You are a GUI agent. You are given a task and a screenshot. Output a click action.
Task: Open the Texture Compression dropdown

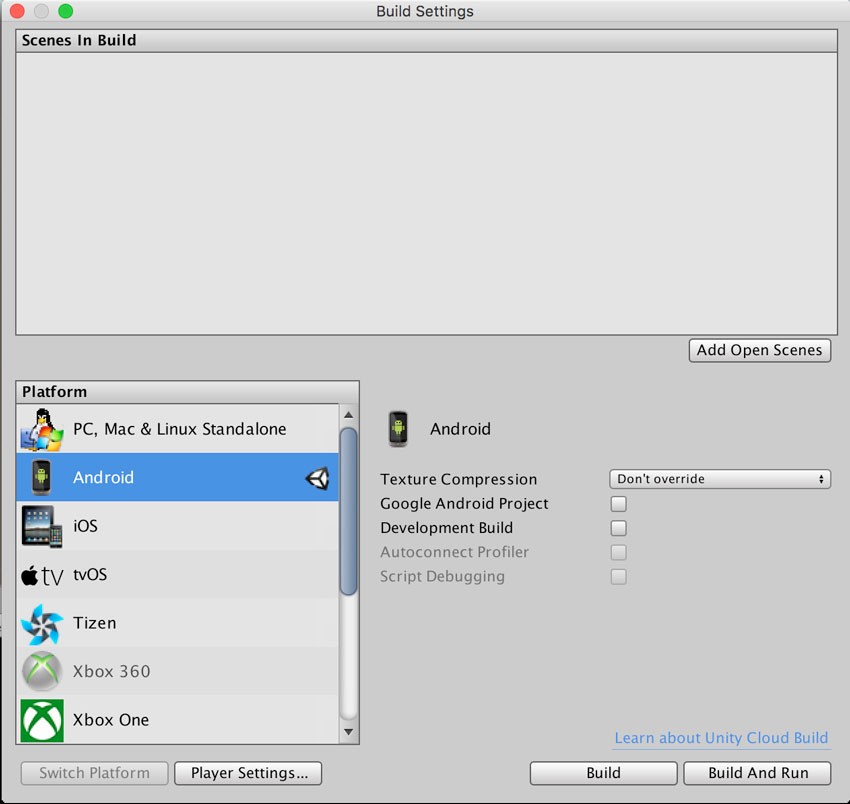pyautogui.click(x=720, y=479)
